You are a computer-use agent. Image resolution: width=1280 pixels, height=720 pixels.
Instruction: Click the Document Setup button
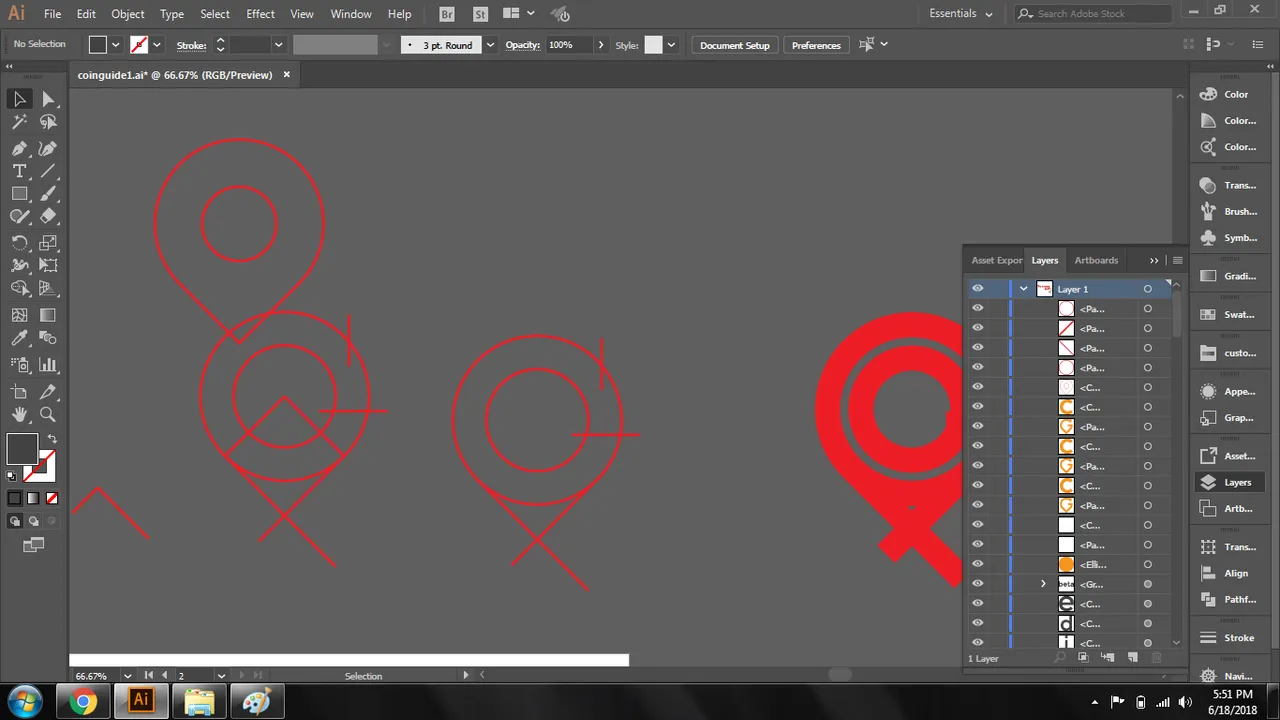[x=735, y=45]
